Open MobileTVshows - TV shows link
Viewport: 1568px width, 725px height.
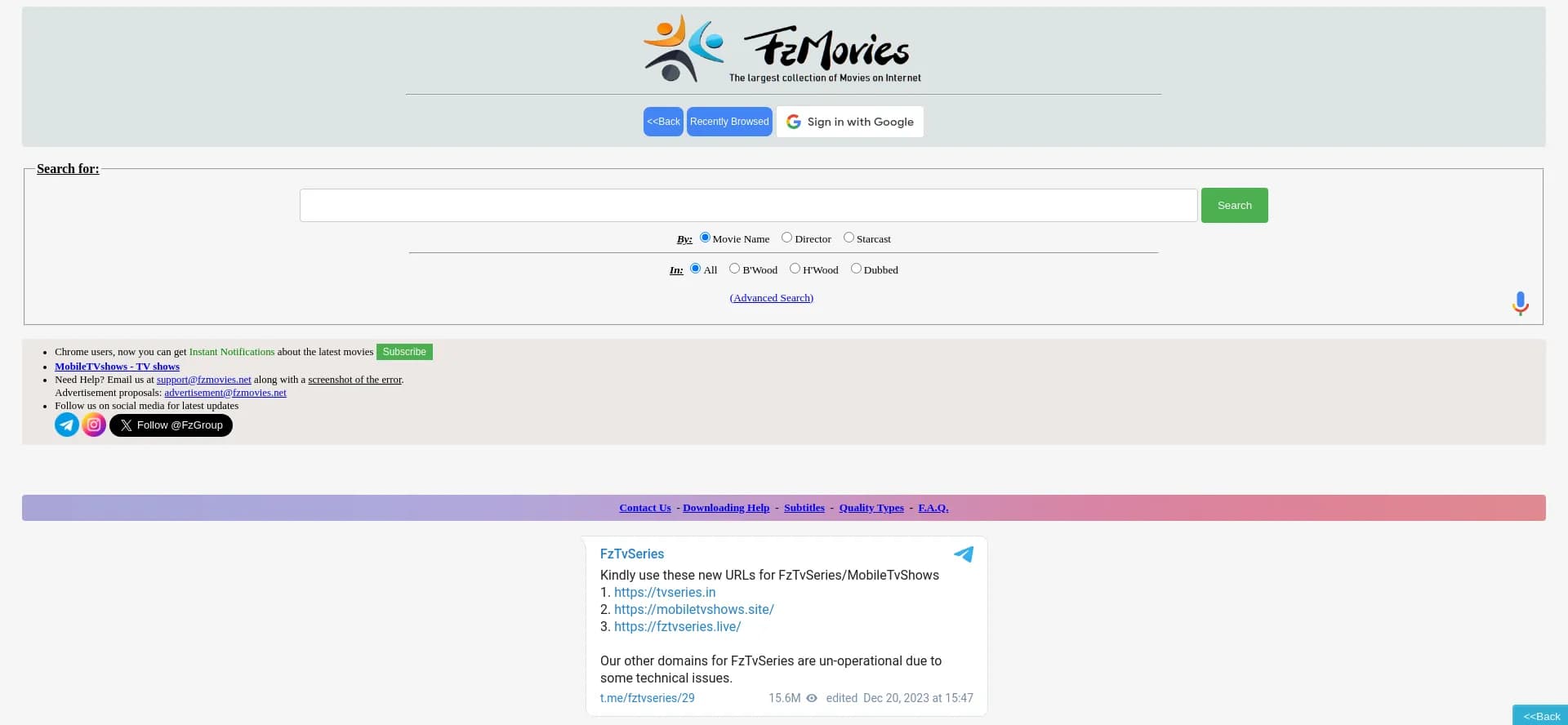[117, 367]
